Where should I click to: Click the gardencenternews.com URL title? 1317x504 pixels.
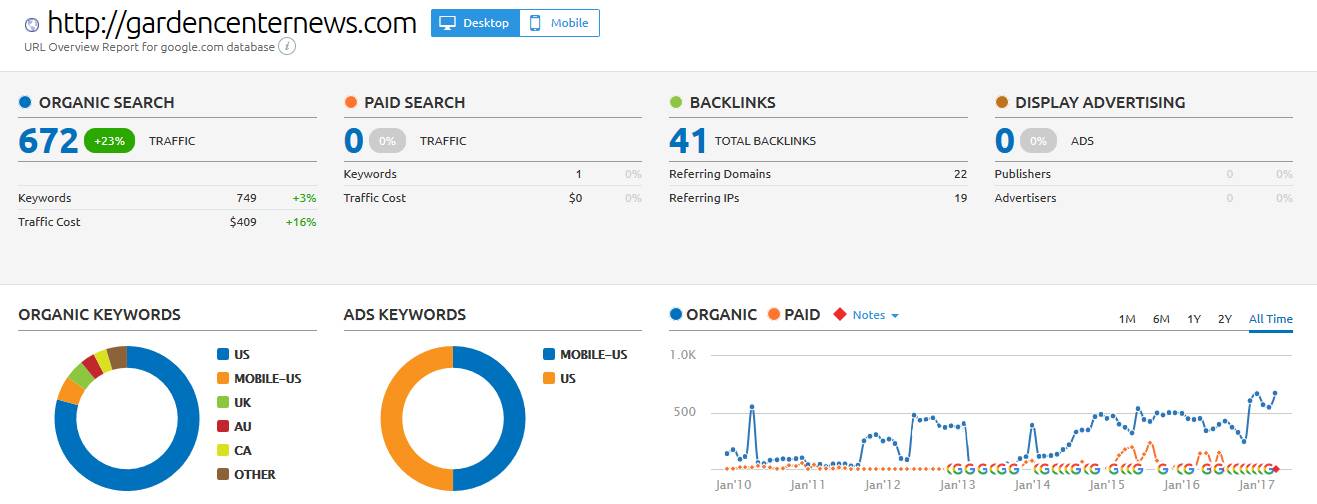(x=232, y=23)
